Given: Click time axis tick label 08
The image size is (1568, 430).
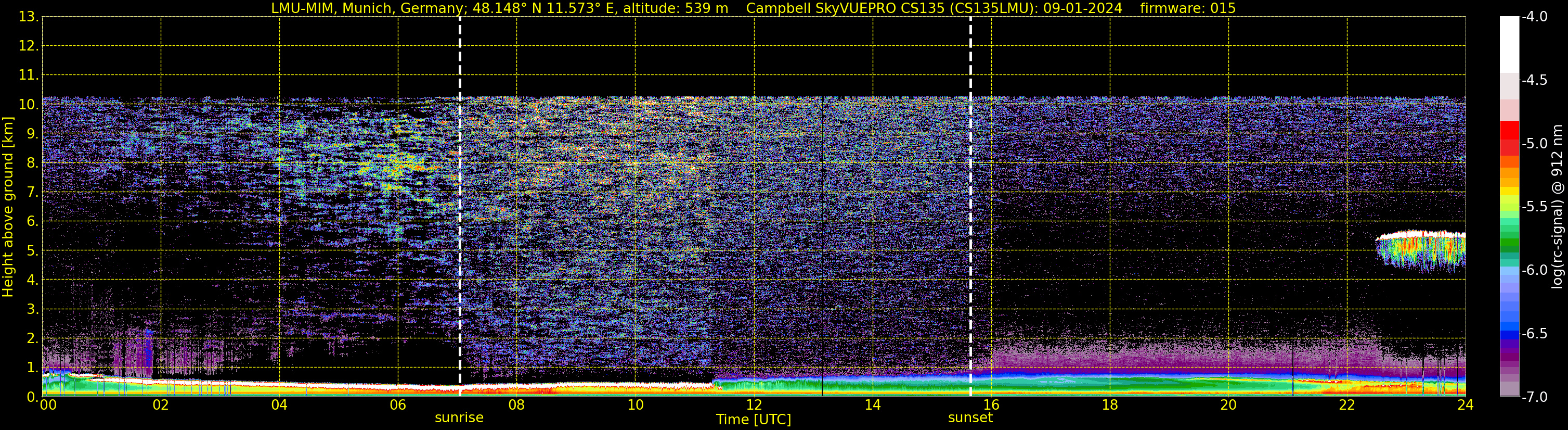Looking at the screenshot, I should coord(517,405).
